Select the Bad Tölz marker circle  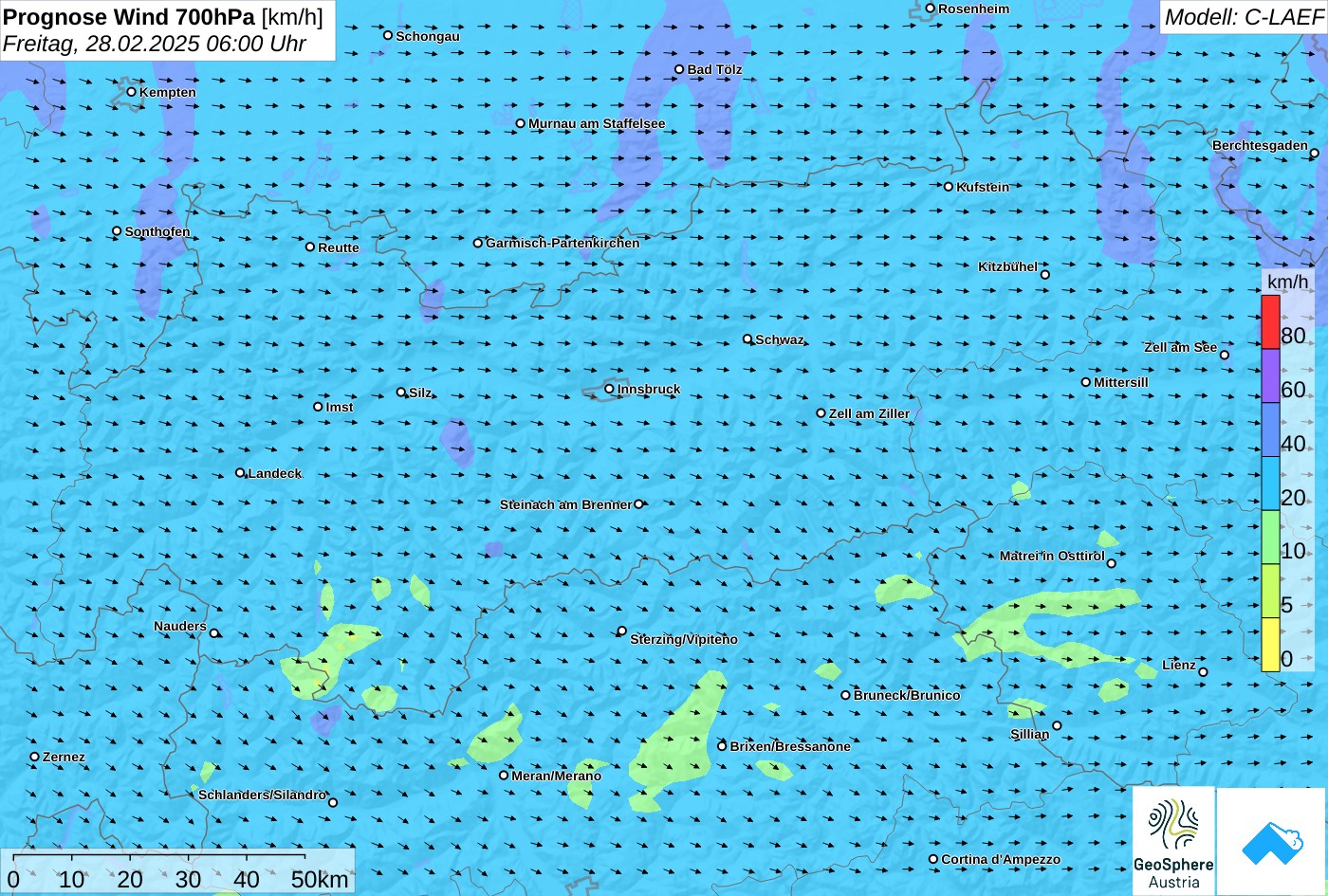tap(679, 69)
